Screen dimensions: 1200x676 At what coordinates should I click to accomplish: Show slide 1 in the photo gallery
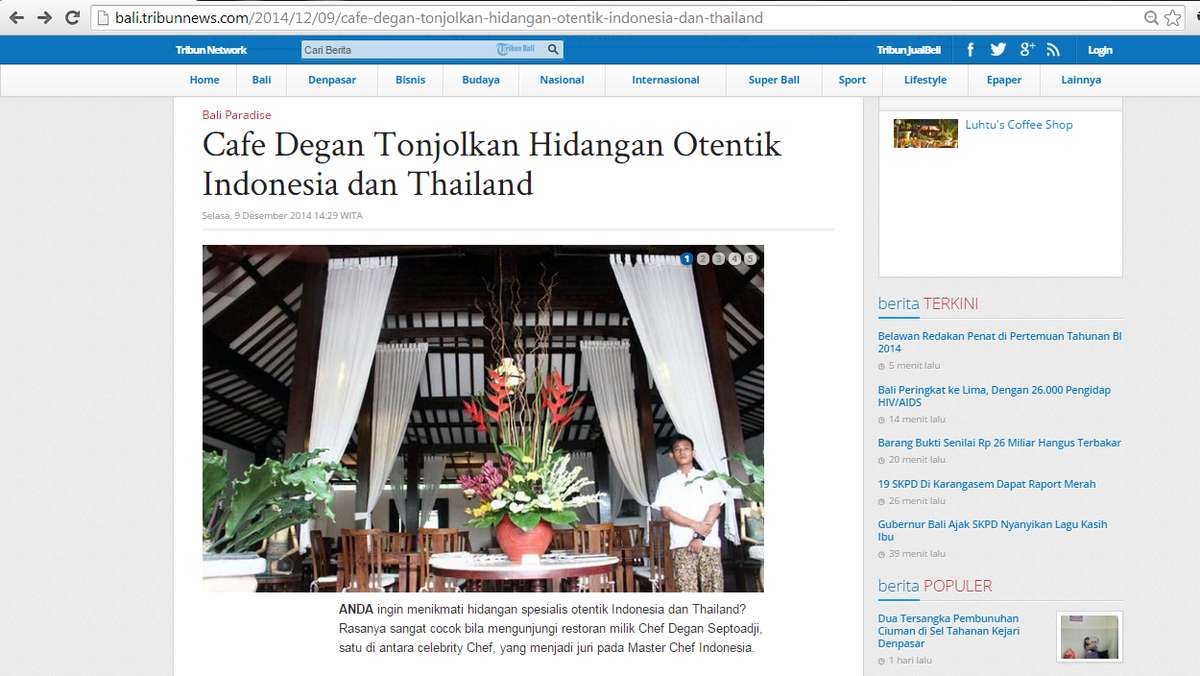(x=687, y=259)
